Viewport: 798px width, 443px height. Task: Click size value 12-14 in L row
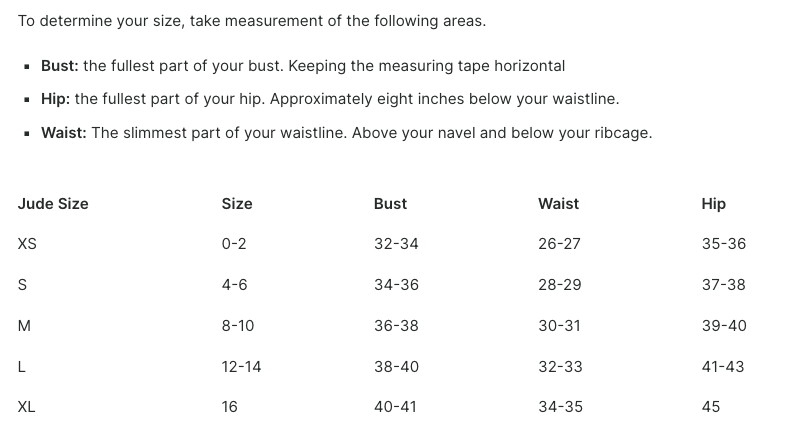(241, 367)
